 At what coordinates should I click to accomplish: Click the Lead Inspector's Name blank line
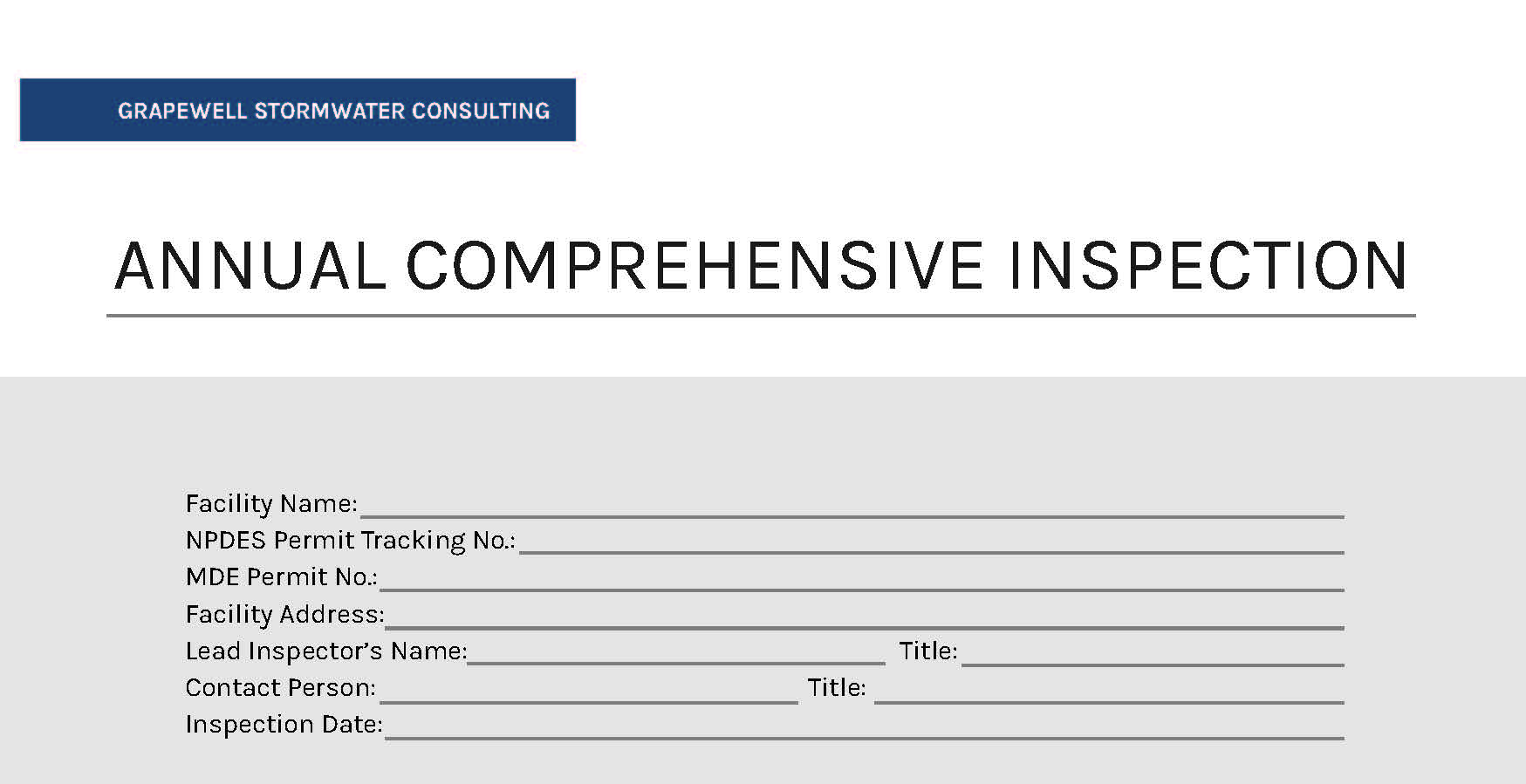click(x=676, y=653)
